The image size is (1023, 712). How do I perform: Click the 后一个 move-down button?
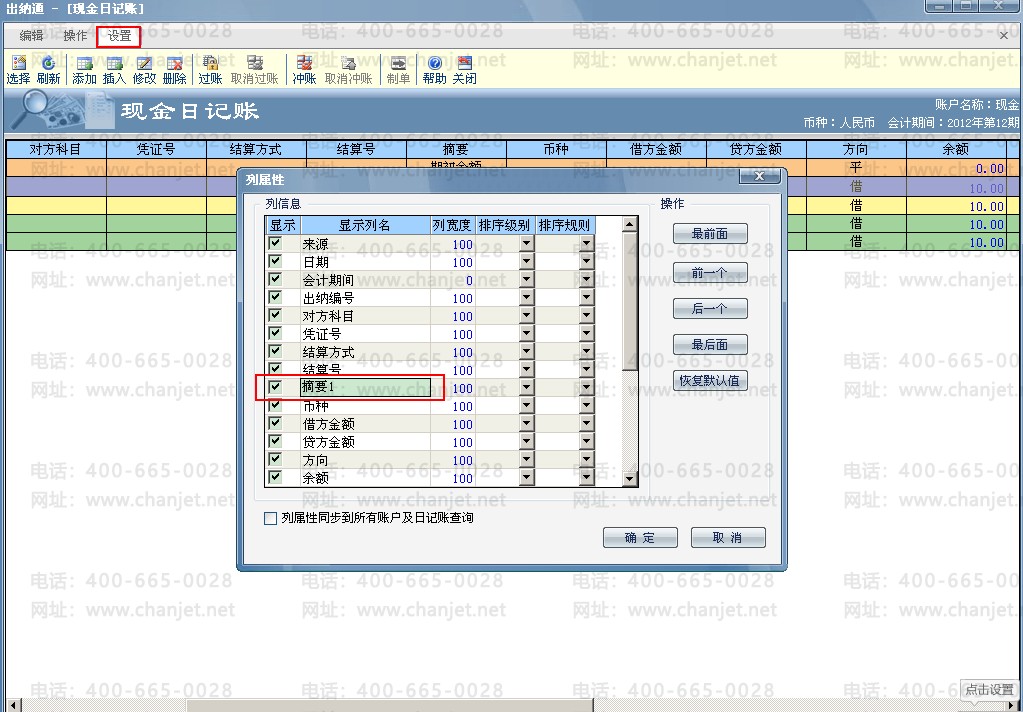(710, 309)
